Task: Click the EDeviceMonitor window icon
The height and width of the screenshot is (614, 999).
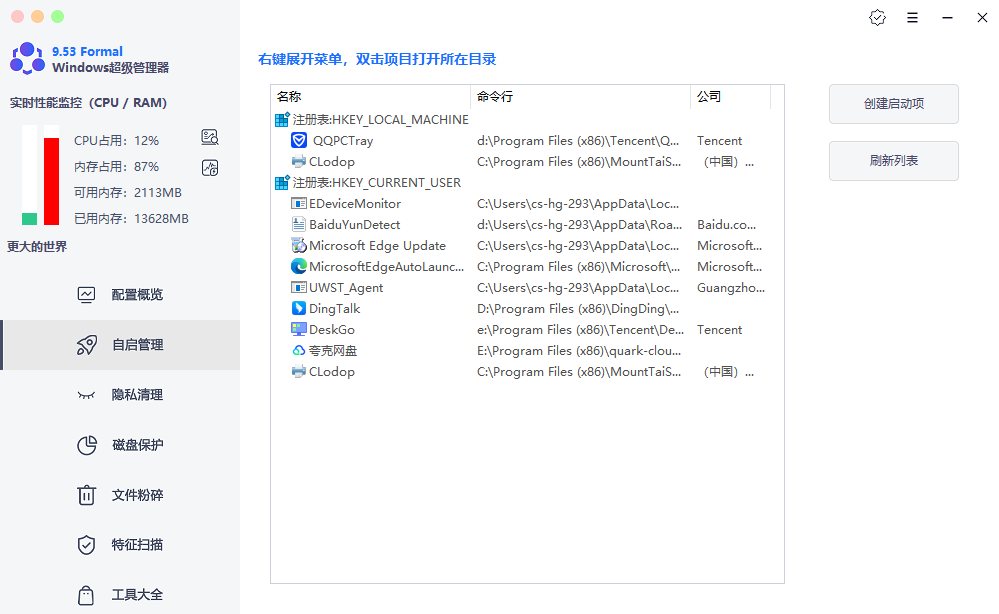Action: point(299,203)
